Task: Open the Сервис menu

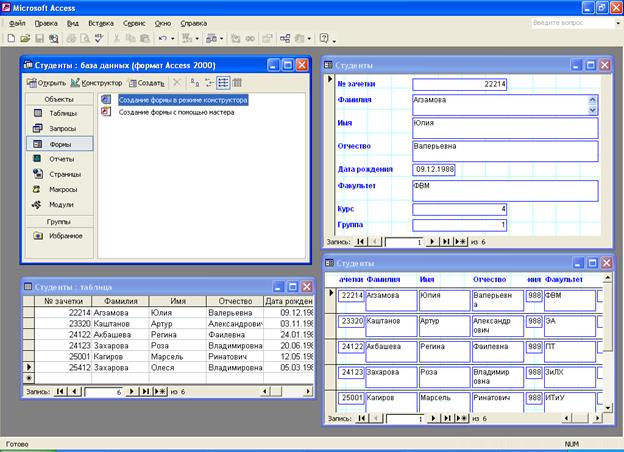Action: 134,22
